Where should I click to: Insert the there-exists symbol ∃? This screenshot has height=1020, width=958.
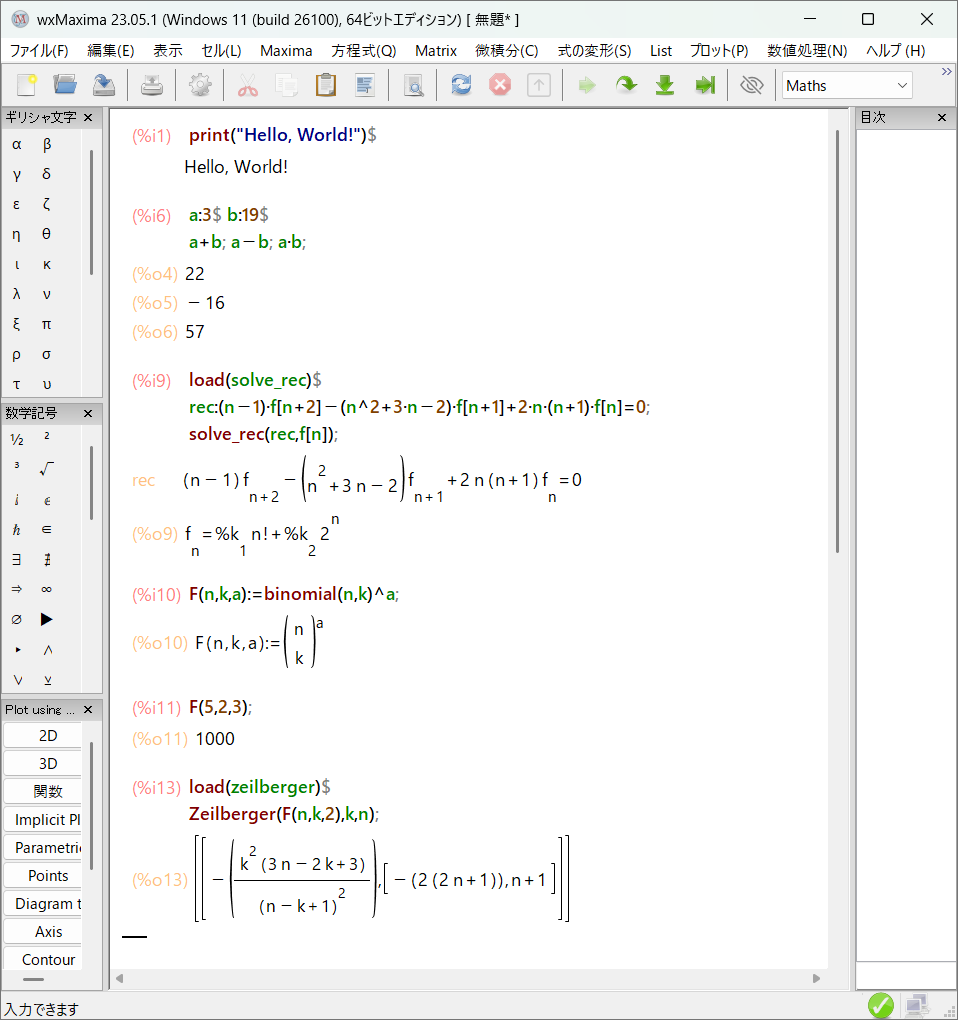click(17, 559)
